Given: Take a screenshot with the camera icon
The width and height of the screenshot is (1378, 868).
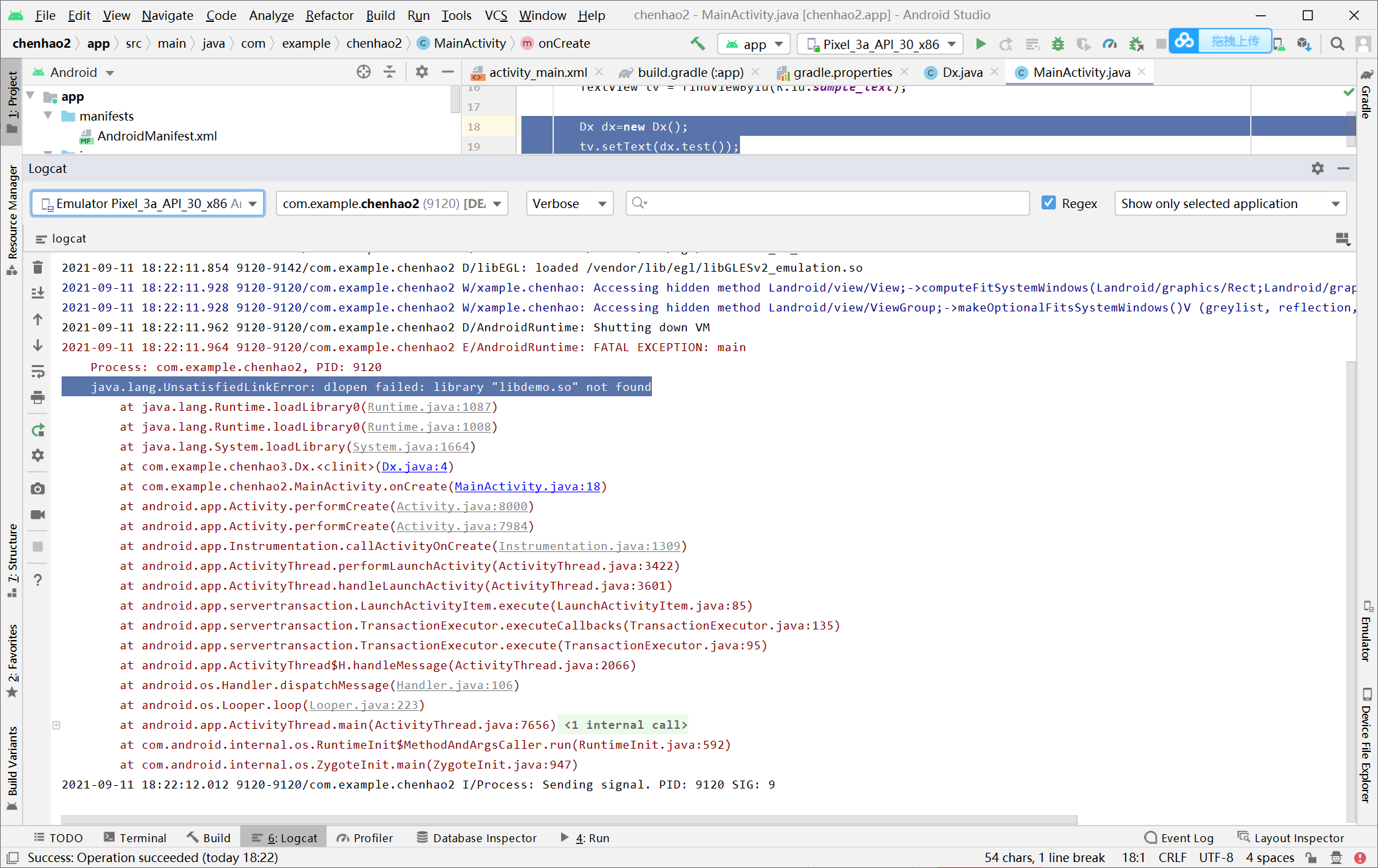Looking at the screenshot, I should tap(38, 488).
